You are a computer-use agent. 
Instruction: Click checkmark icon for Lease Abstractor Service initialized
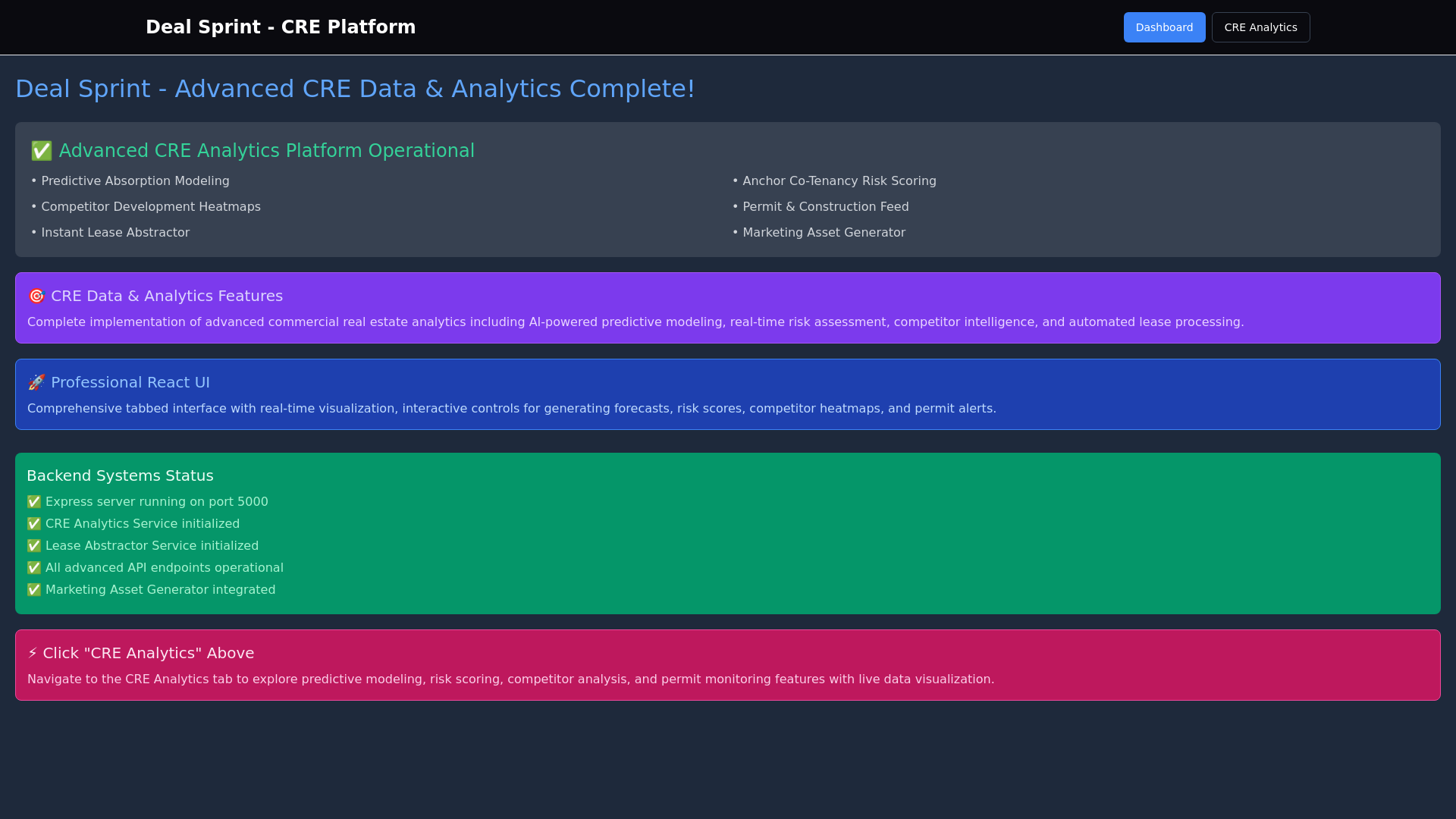(34, 546)
